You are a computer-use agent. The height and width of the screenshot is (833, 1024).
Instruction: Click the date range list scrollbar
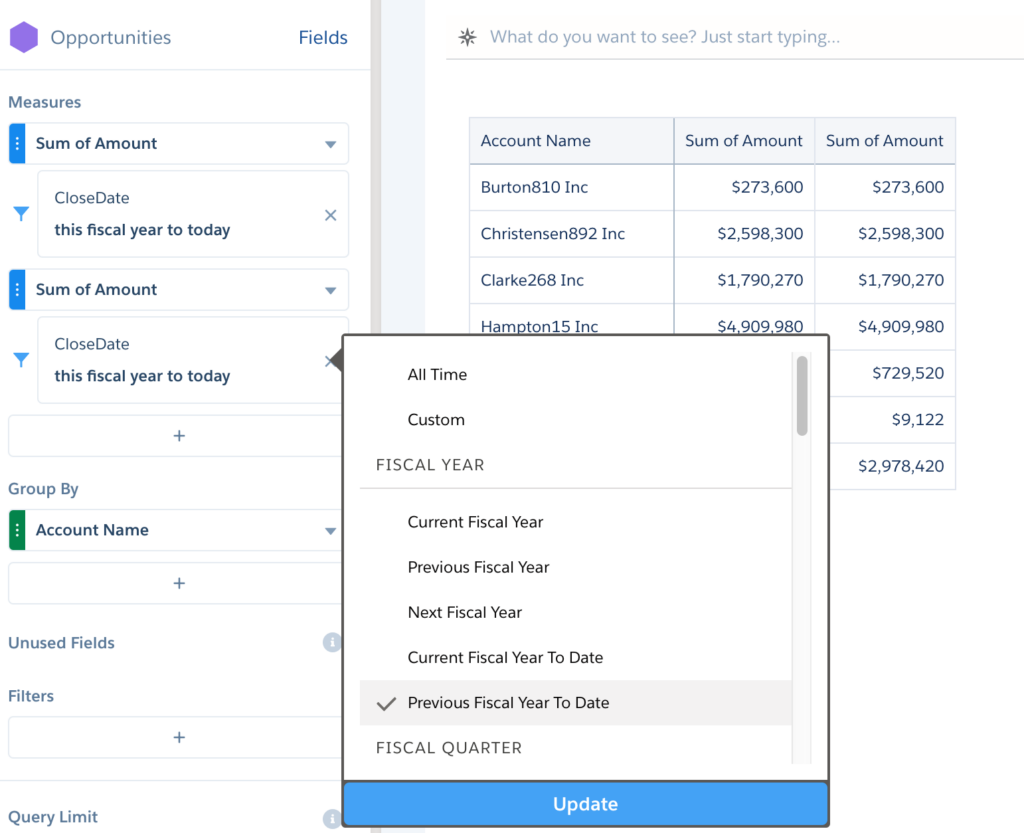[802, 396]
